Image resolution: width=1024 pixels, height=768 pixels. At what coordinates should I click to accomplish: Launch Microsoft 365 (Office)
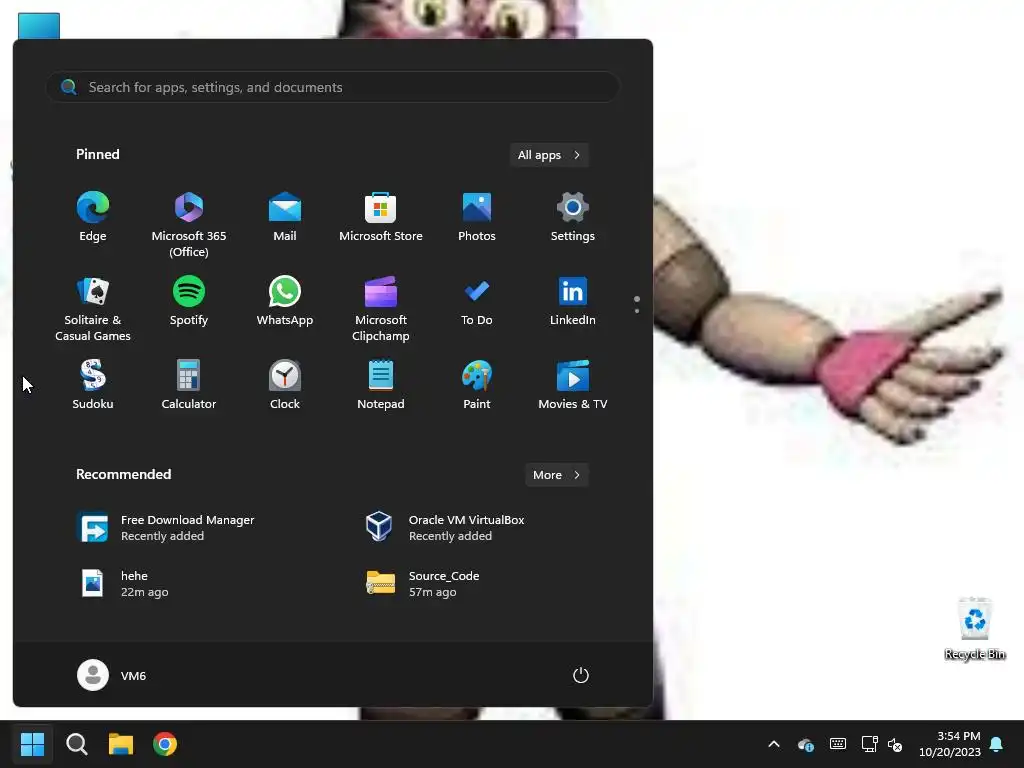pos(189,225)
